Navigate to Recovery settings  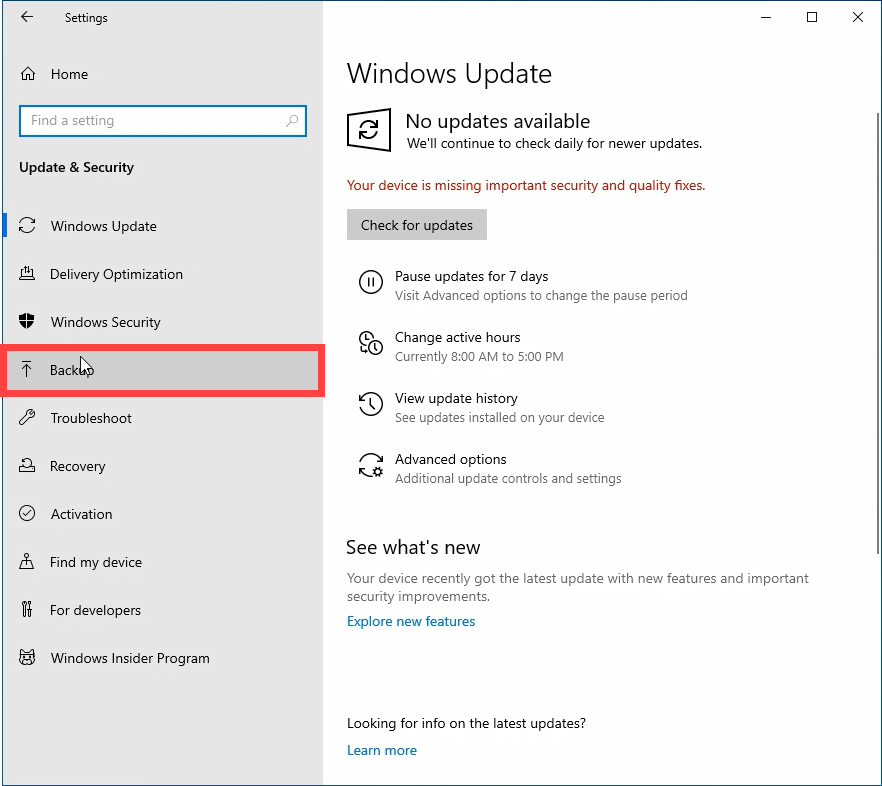point(163,466)
